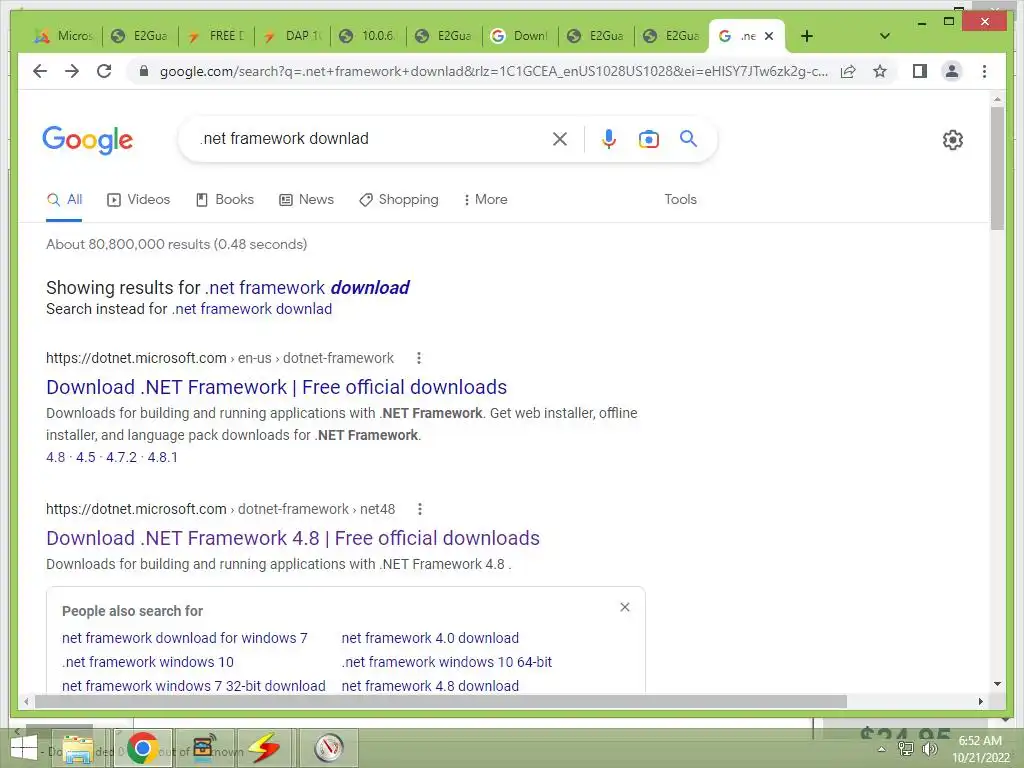
Task: Submit search with the magnifier icon
Action: [688, 138]
